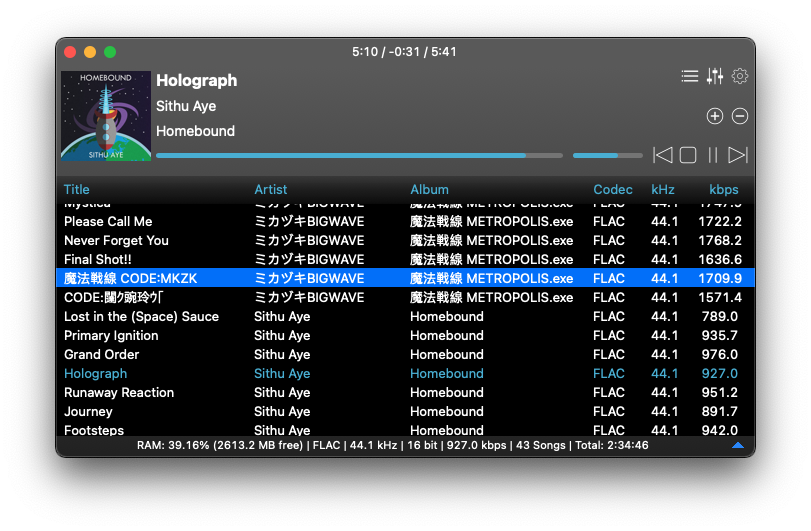Select the highlighted CODE:MKZK track
This screenshot has width=811, height=531.
[406, 278]
